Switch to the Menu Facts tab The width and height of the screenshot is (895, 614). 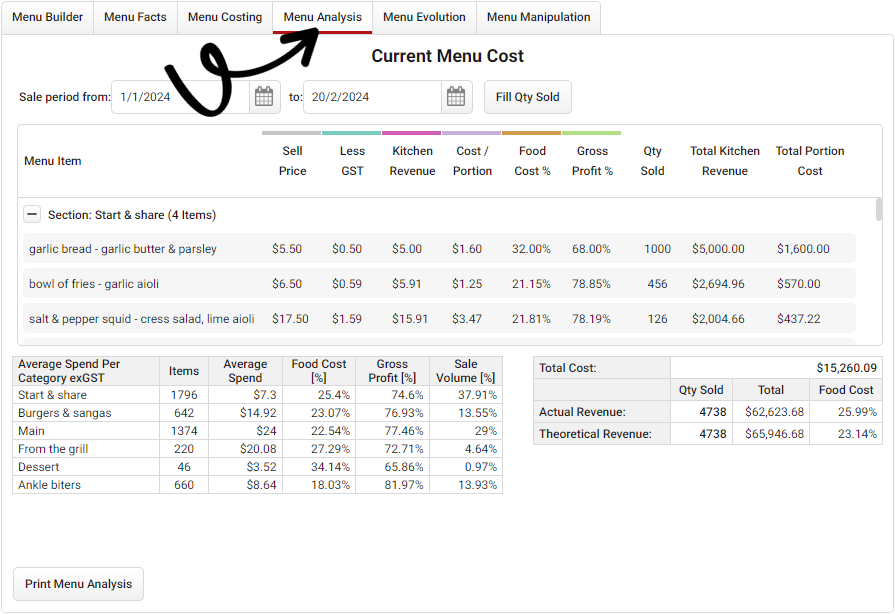coord(135,17)
